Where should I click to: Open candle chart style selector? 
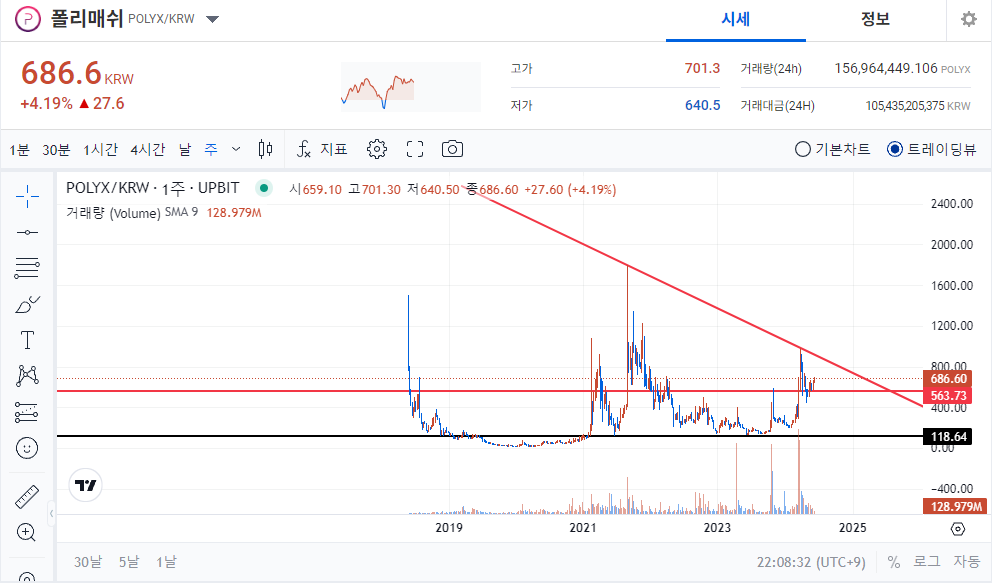click(x=265, y=148)
